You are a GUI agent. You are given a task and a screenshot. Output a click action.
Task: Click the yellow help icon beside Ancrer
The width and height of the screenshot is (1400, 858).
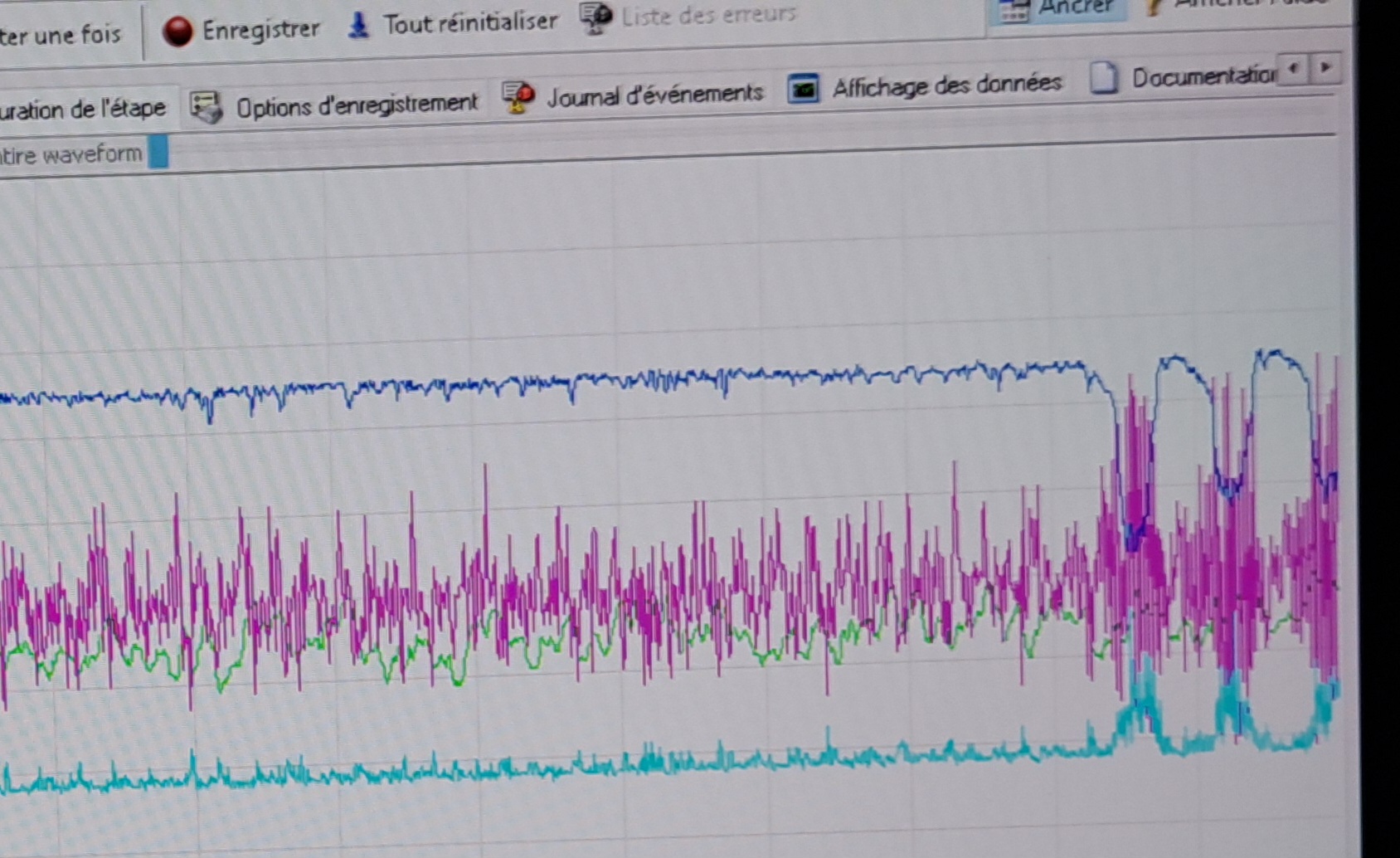(x=1153, y=7)
